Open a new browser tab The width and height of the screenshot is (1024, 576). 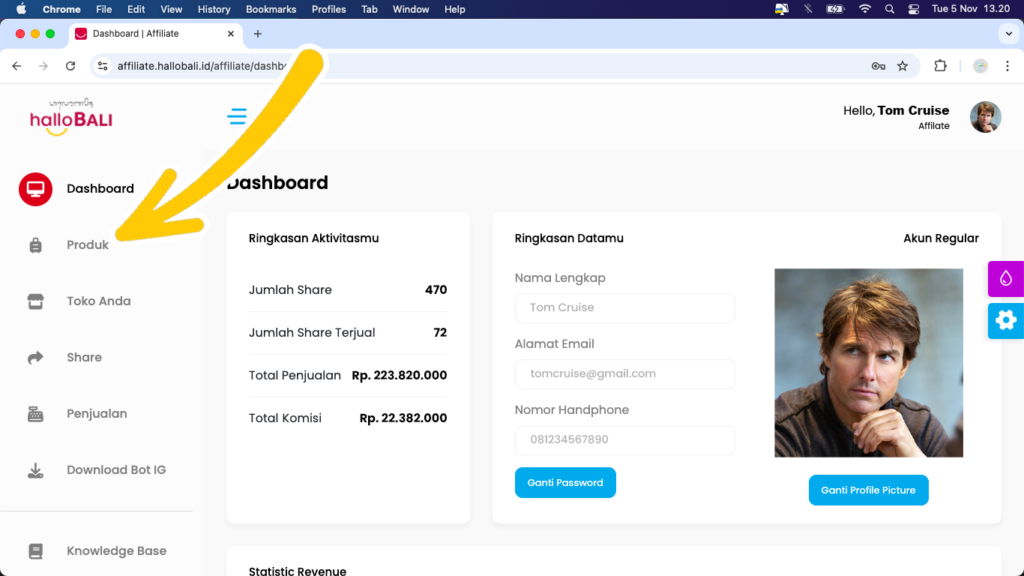(258, 34)
